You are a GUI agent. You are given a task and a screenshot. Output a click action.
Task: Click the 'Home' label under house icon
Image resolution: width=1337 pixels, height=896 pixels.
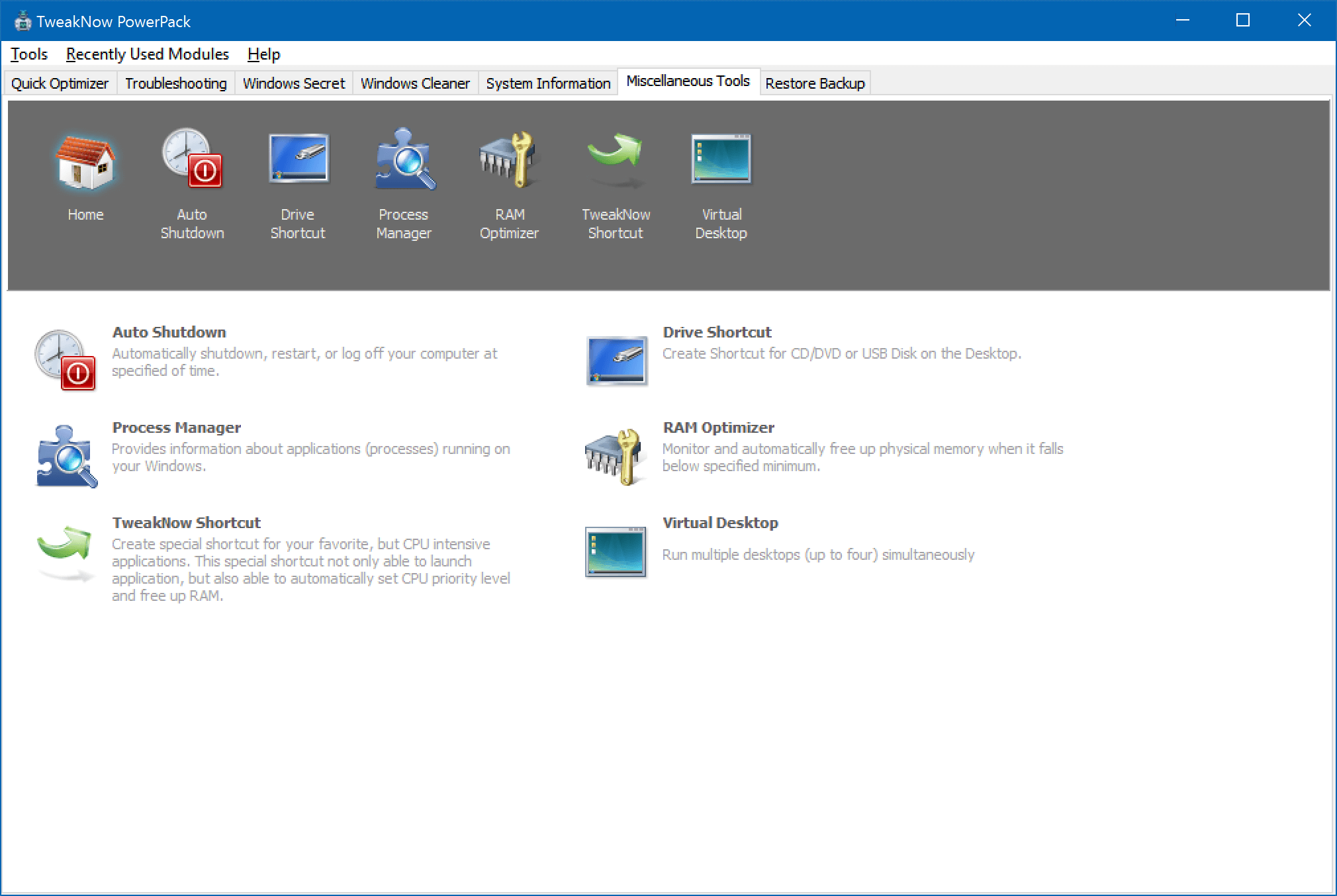point(85,215)
